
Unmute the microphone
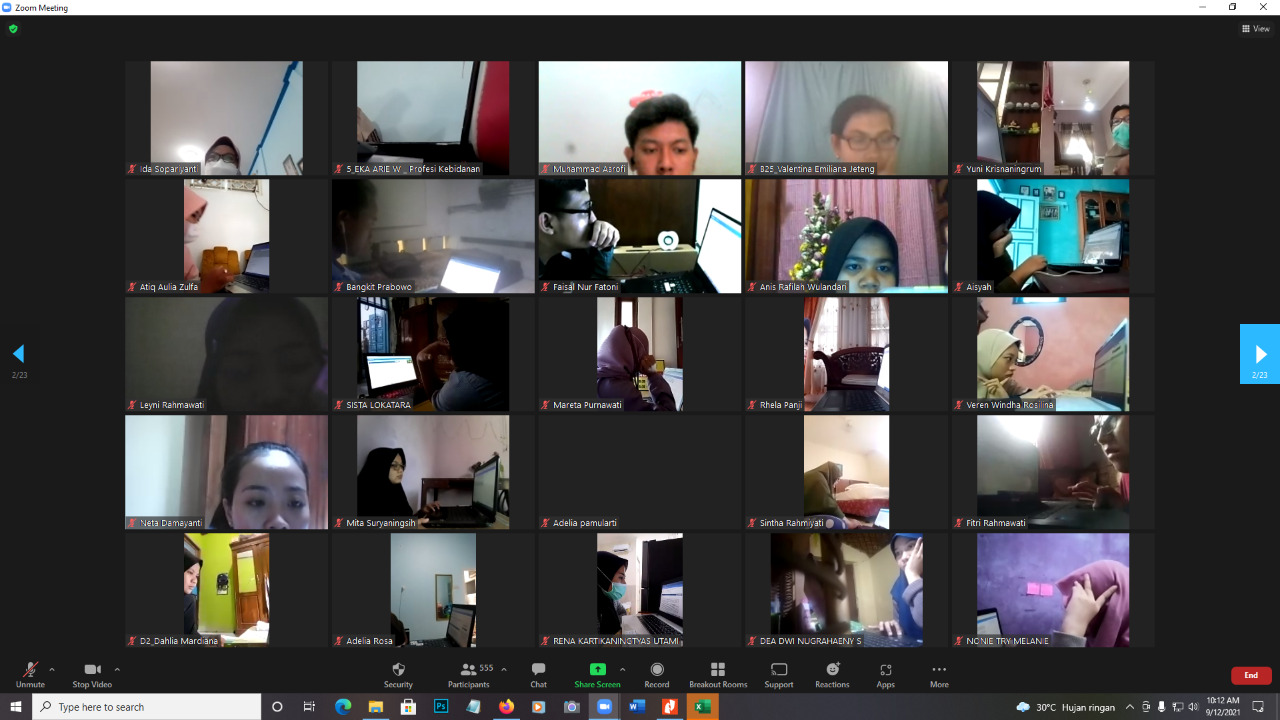coord(30,670)
